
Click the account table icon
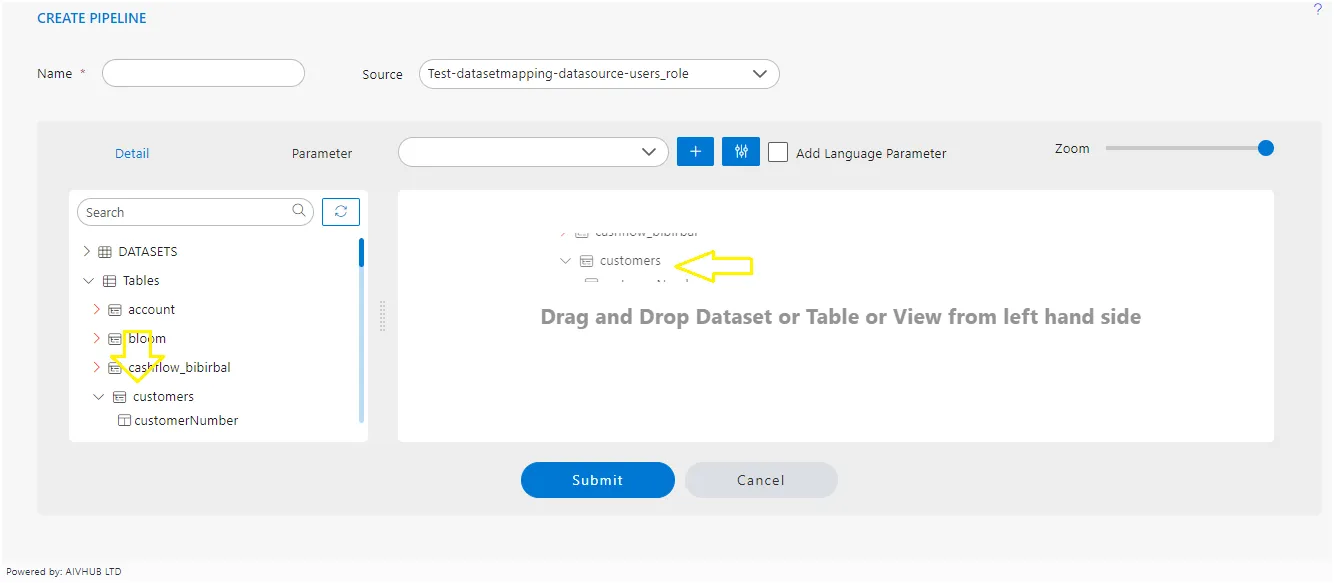click(115, 310)
